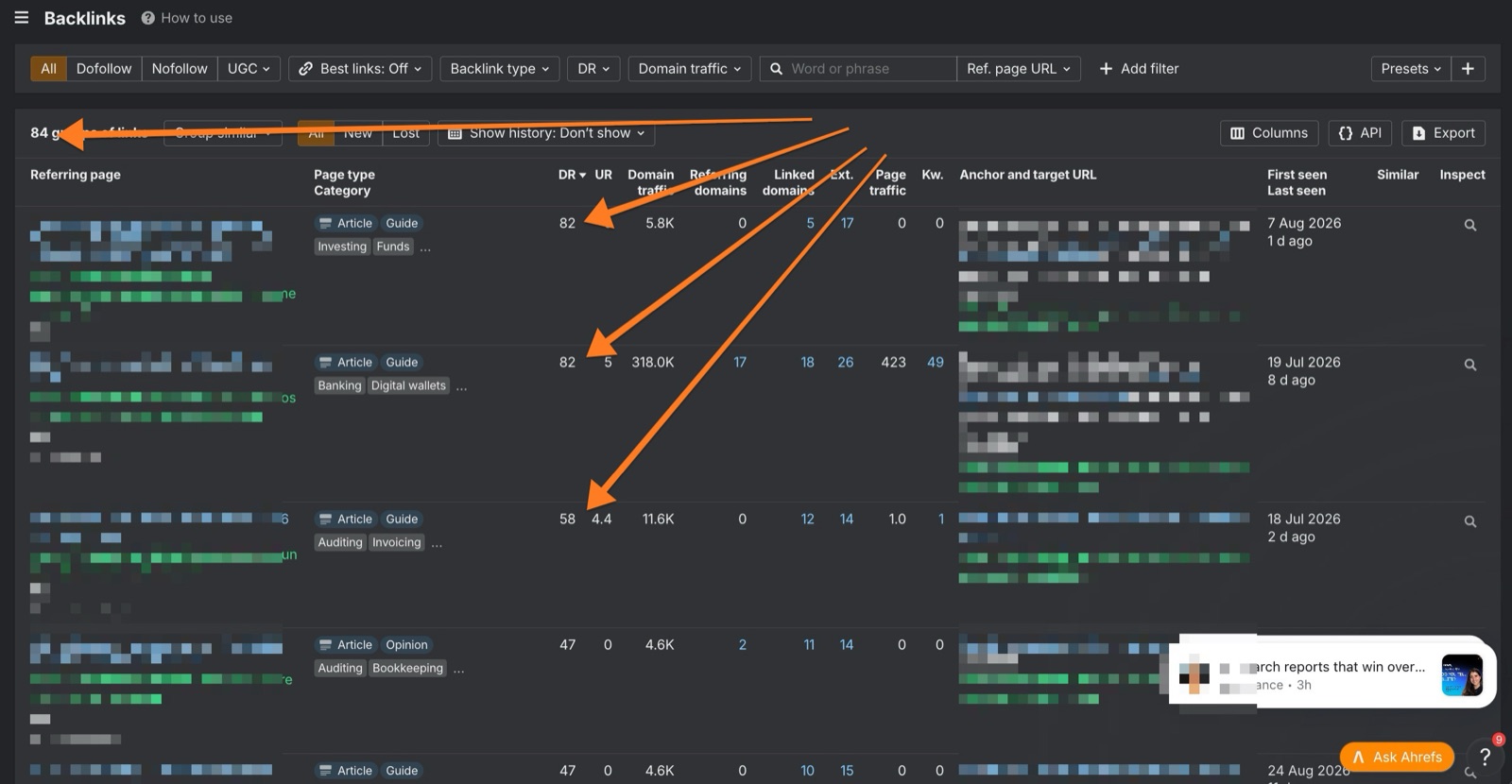Click the Invoicing category tag

point(396,542)
